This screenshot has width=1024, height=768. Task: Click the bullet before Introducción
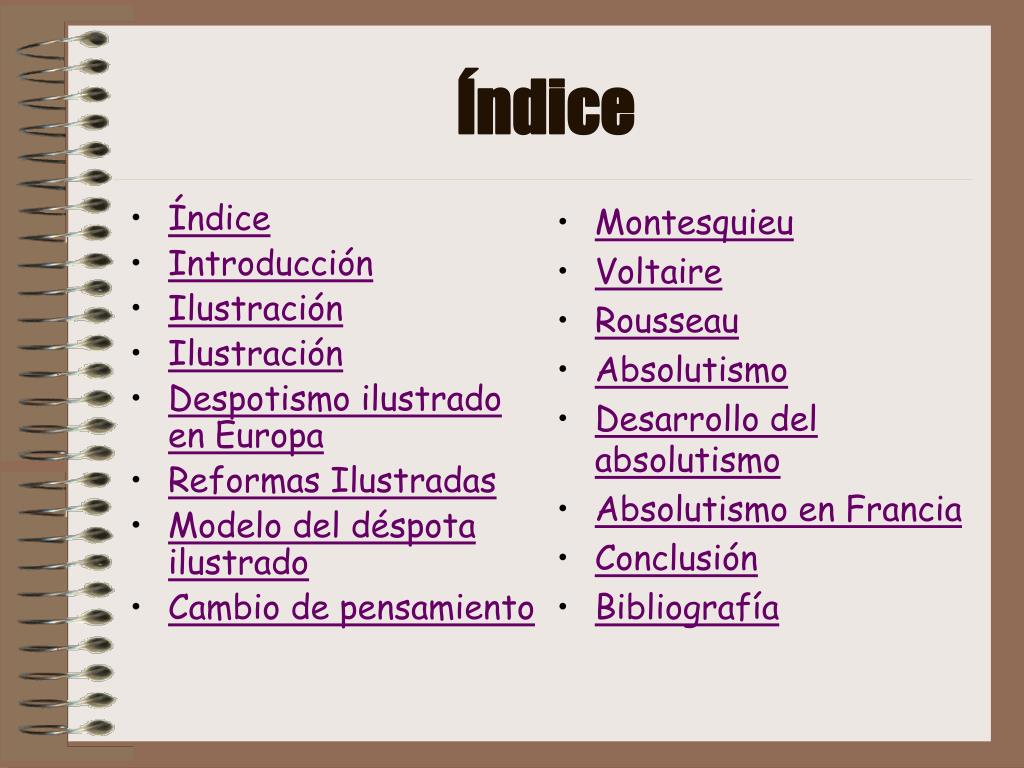click(x=136, y=263)
